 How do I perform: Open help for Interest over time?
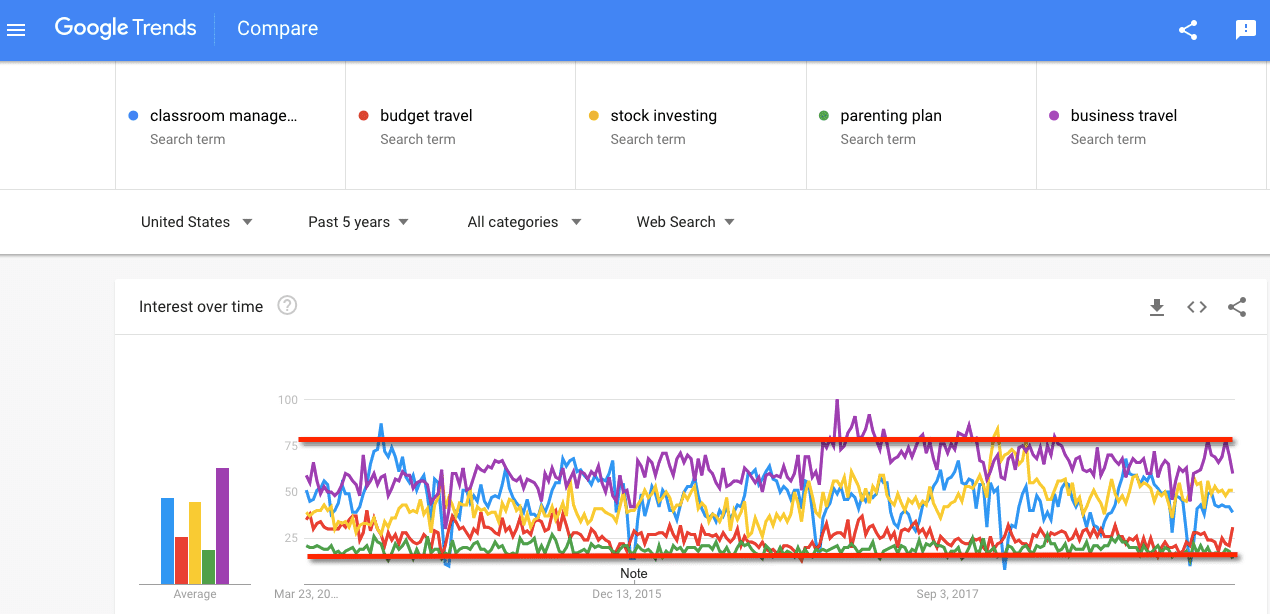tap(287, 306)
